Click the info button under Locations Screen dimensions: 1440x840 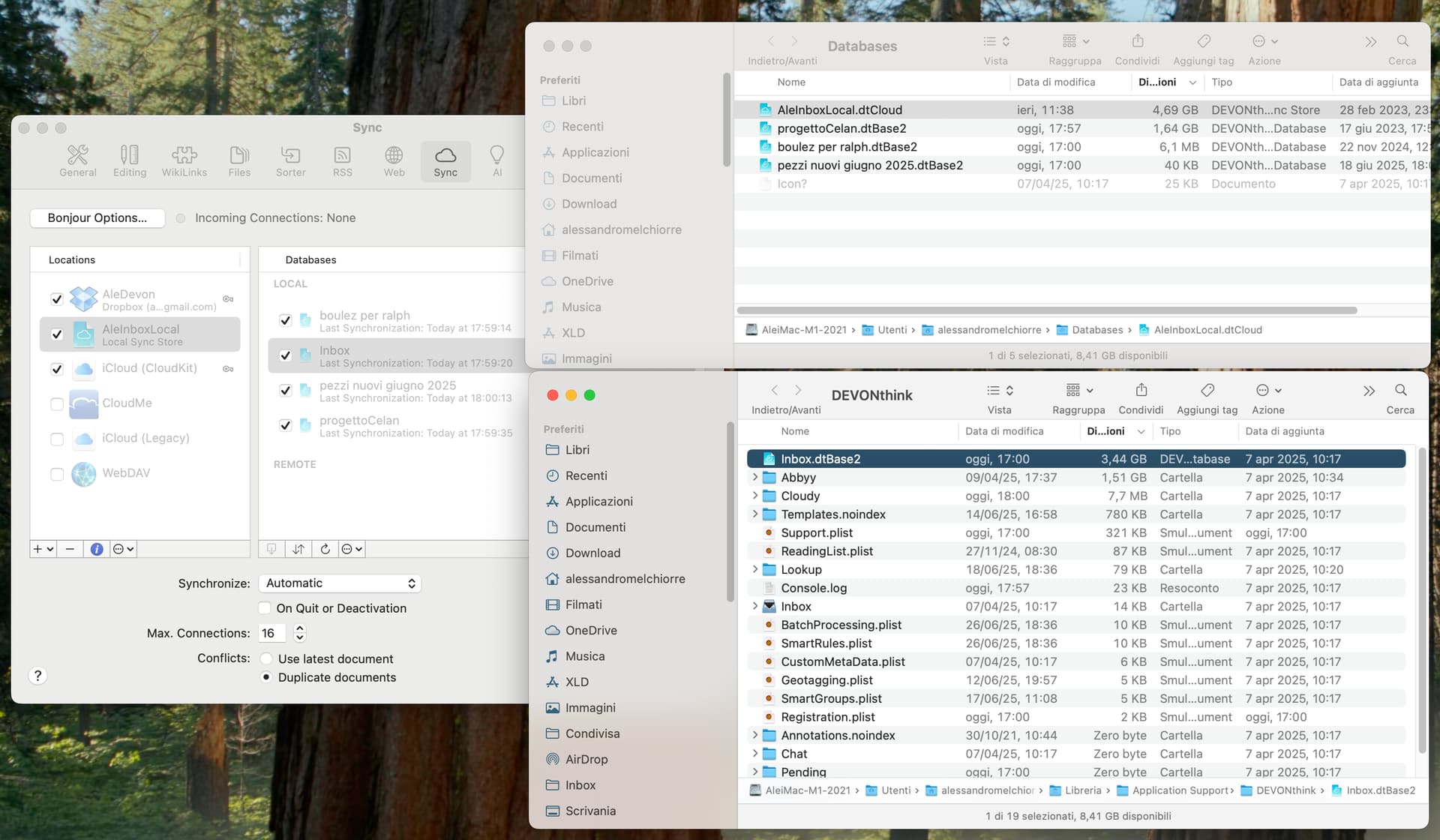[97, 549]
